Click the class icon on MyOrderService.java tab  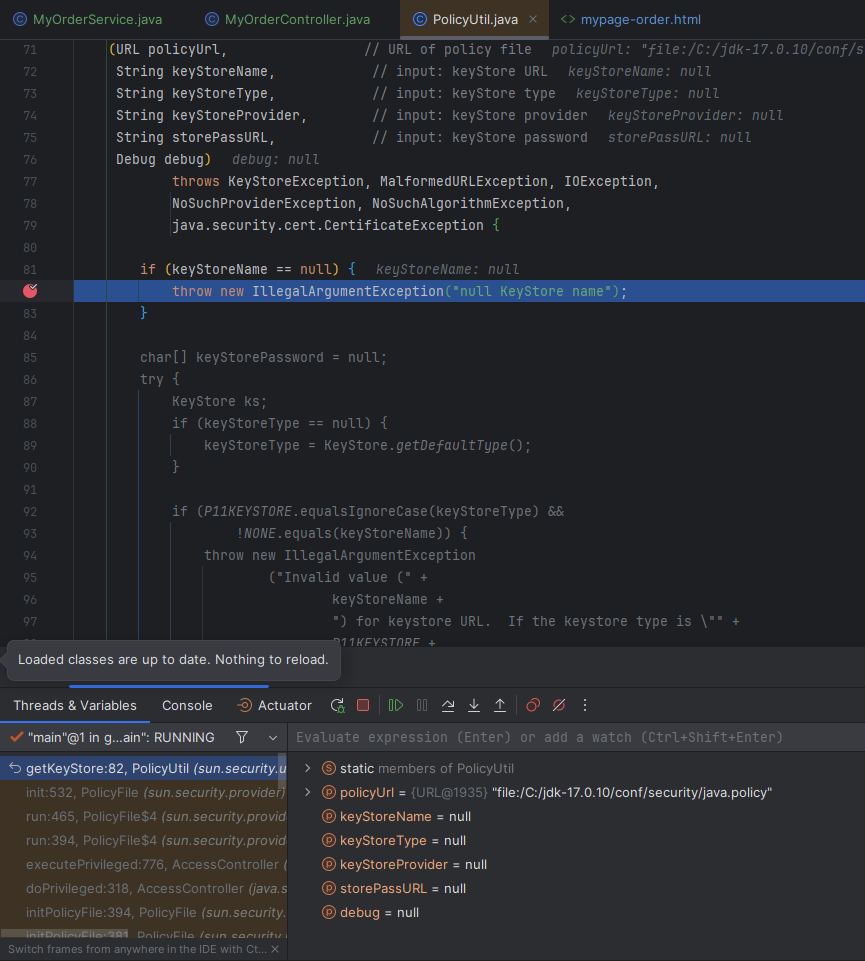tap(20, 20)
